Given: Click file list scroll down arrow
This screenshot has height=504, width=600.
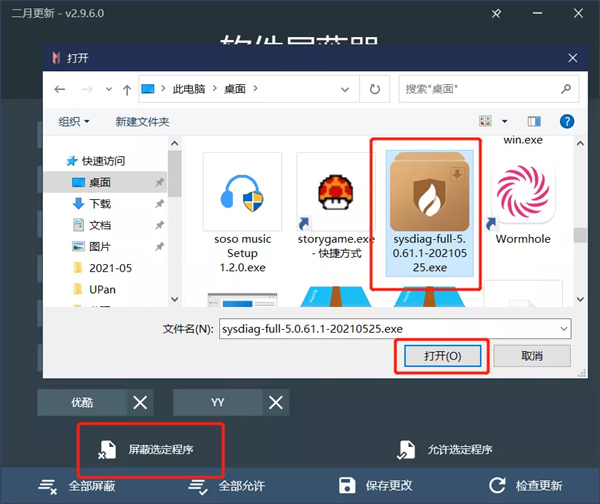Looking at the screenshot, I should pyautogui.click(x=580, y=299).
